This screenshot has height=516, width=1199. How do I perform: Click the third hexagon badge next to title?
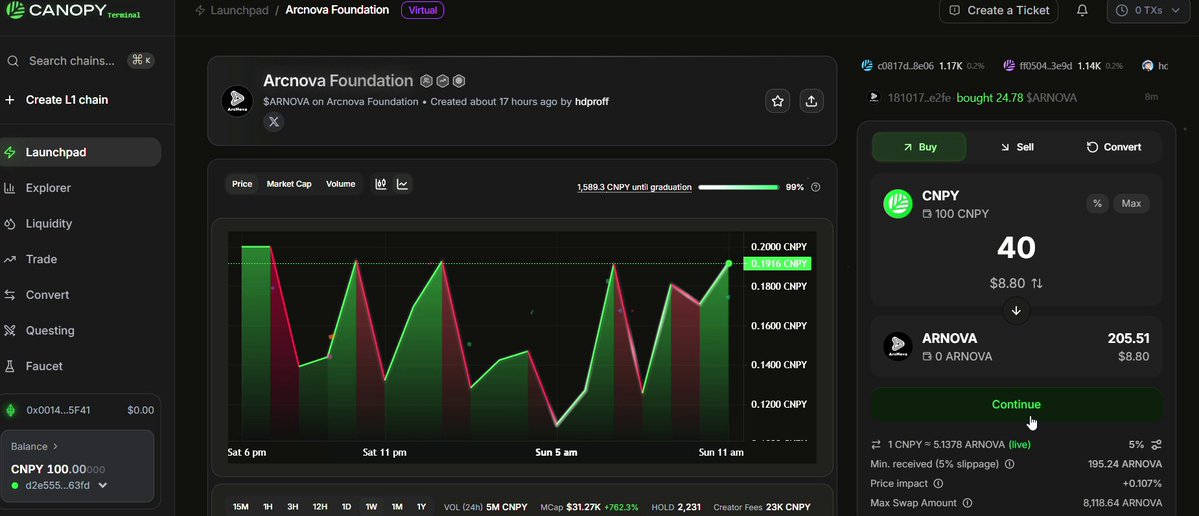pyautogui.click(x=459, y=81)
